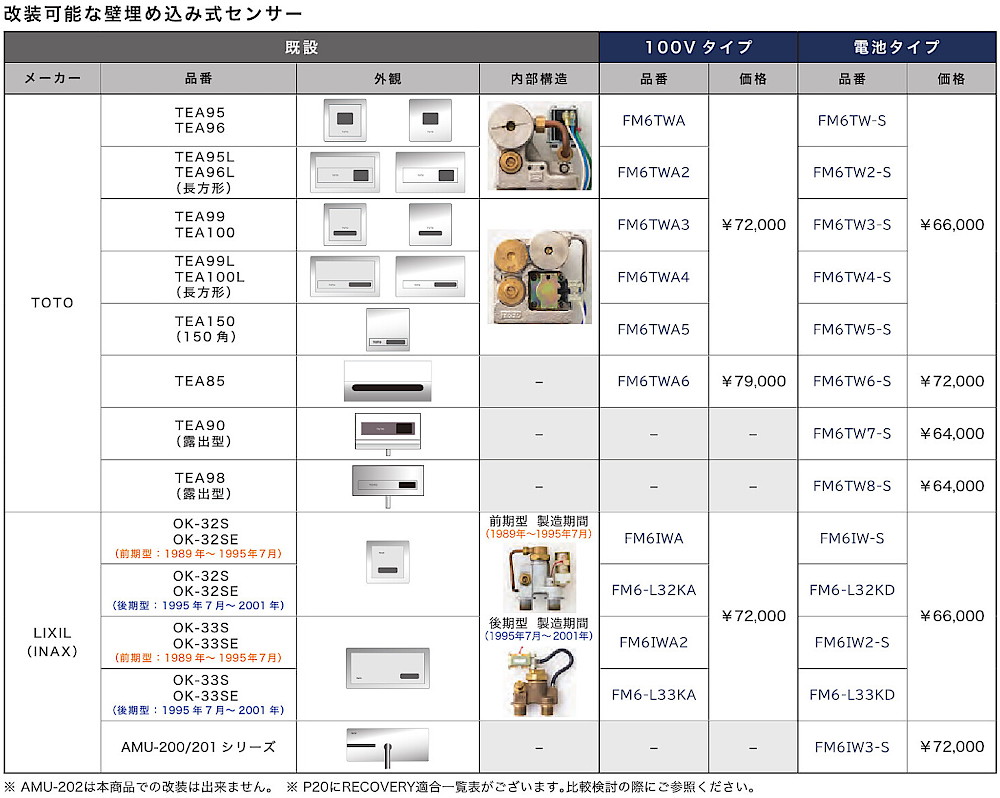The width and height of the screenshot is (1000, 798).
Task: Click the TEA90 exposed-type sensor image
Action: click(389, 432)
